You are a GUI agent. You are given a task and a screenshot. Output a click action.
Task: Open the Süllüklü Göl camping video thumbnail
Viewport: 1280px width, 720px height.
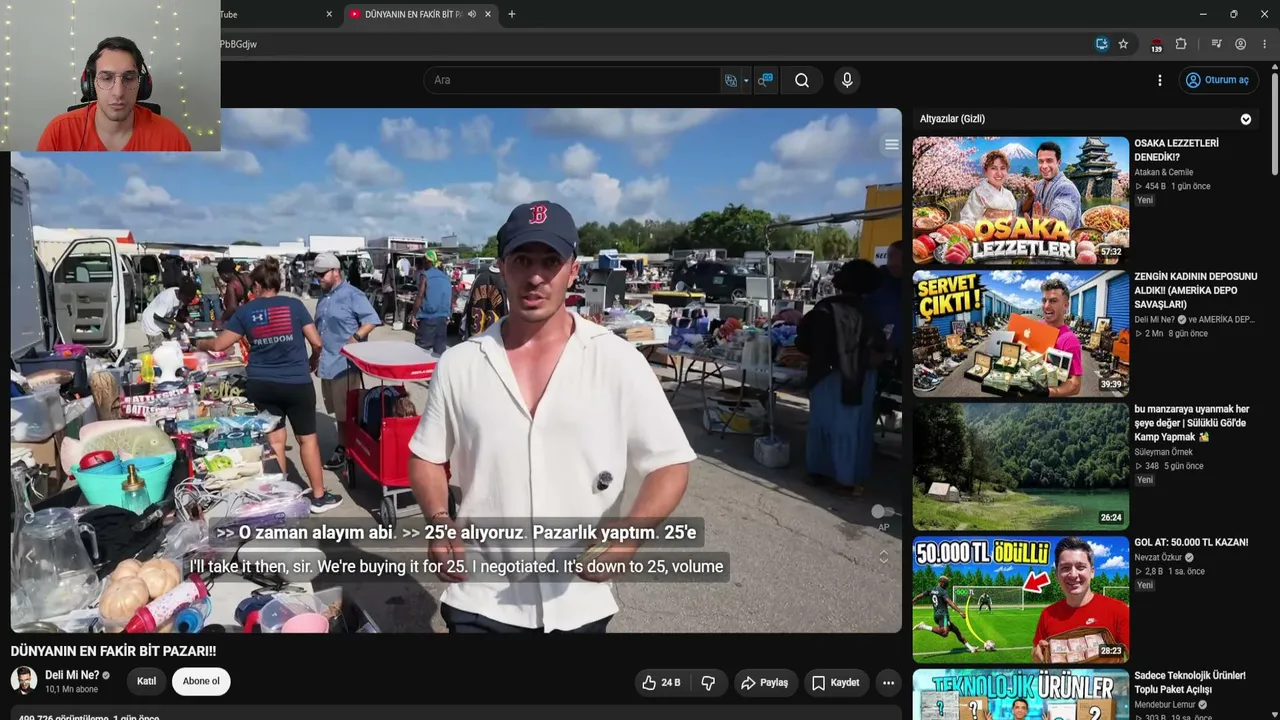point(1020,466)
